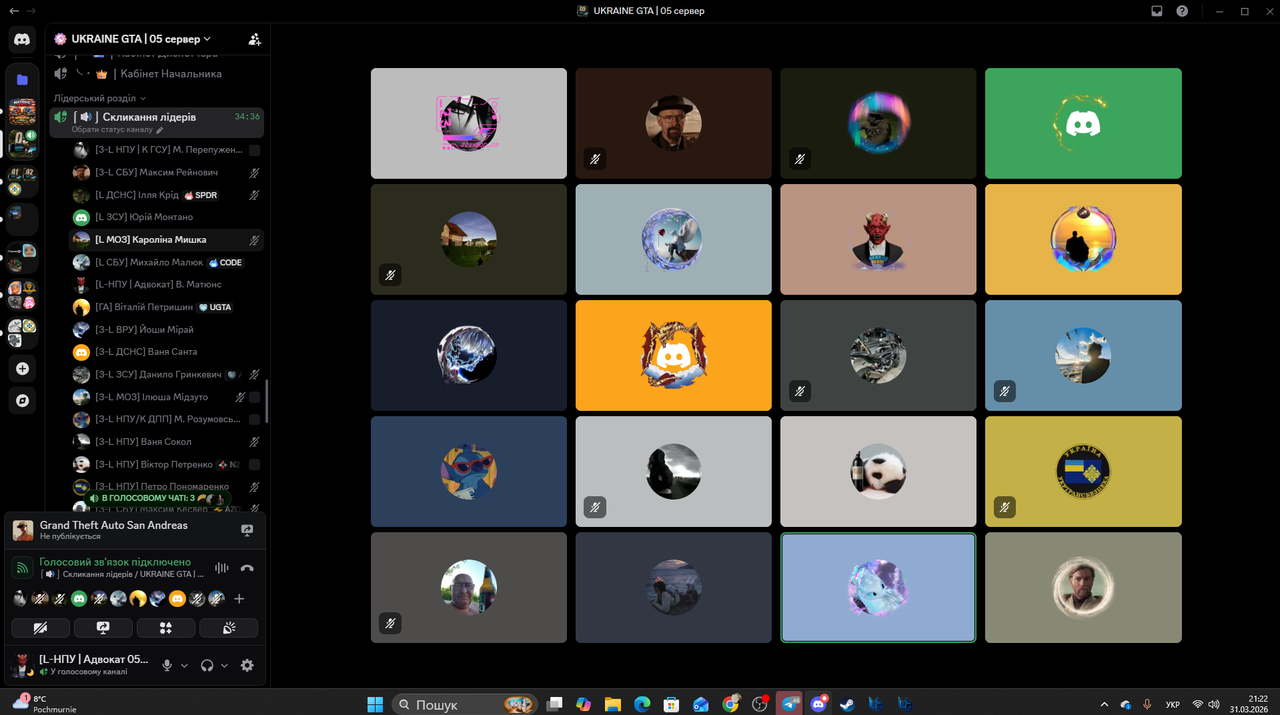This screenshot has height=715, width=1280.
Task: Focus the red devil avatar video tile
Action: tap(878, 239)
